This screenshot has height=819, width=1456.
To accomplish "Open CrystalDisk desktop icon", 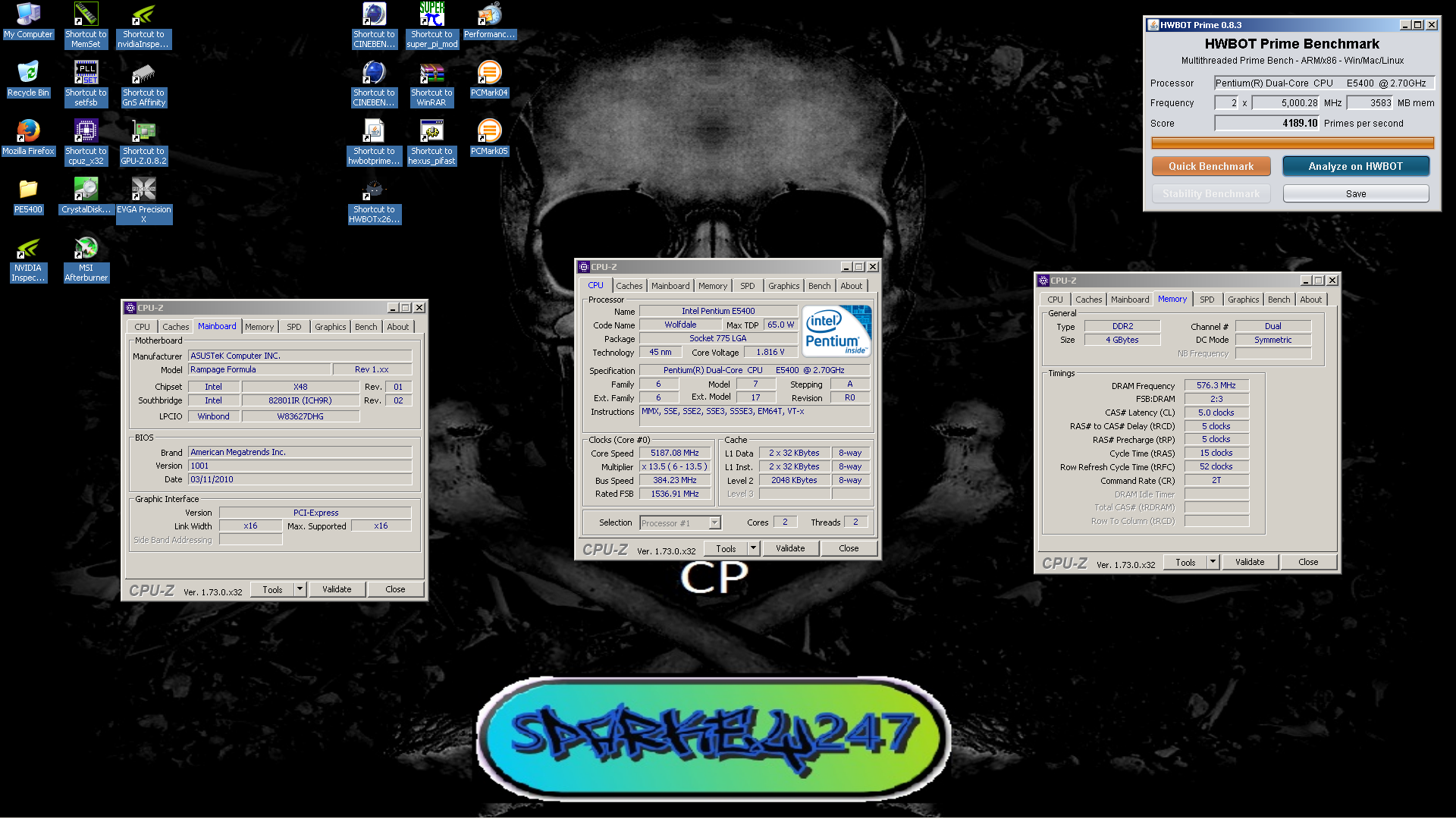I will (86, 196).
